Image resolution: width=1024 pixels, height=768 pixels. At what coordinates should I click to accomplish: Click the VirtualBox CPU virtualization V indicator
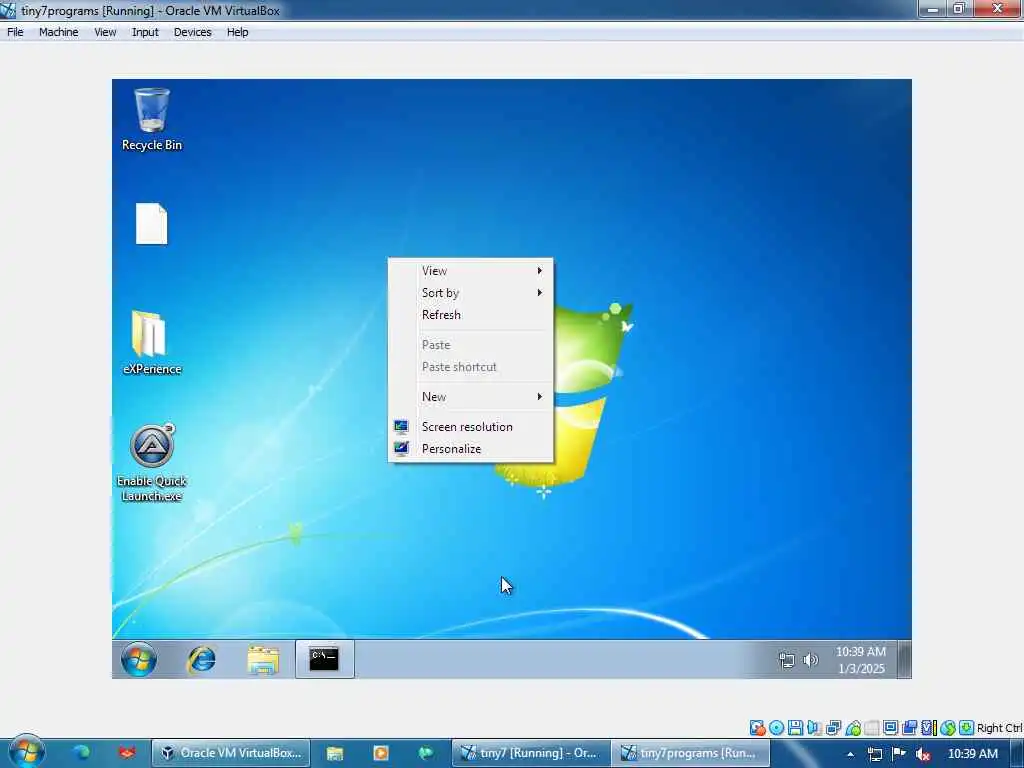pos(928,728)
